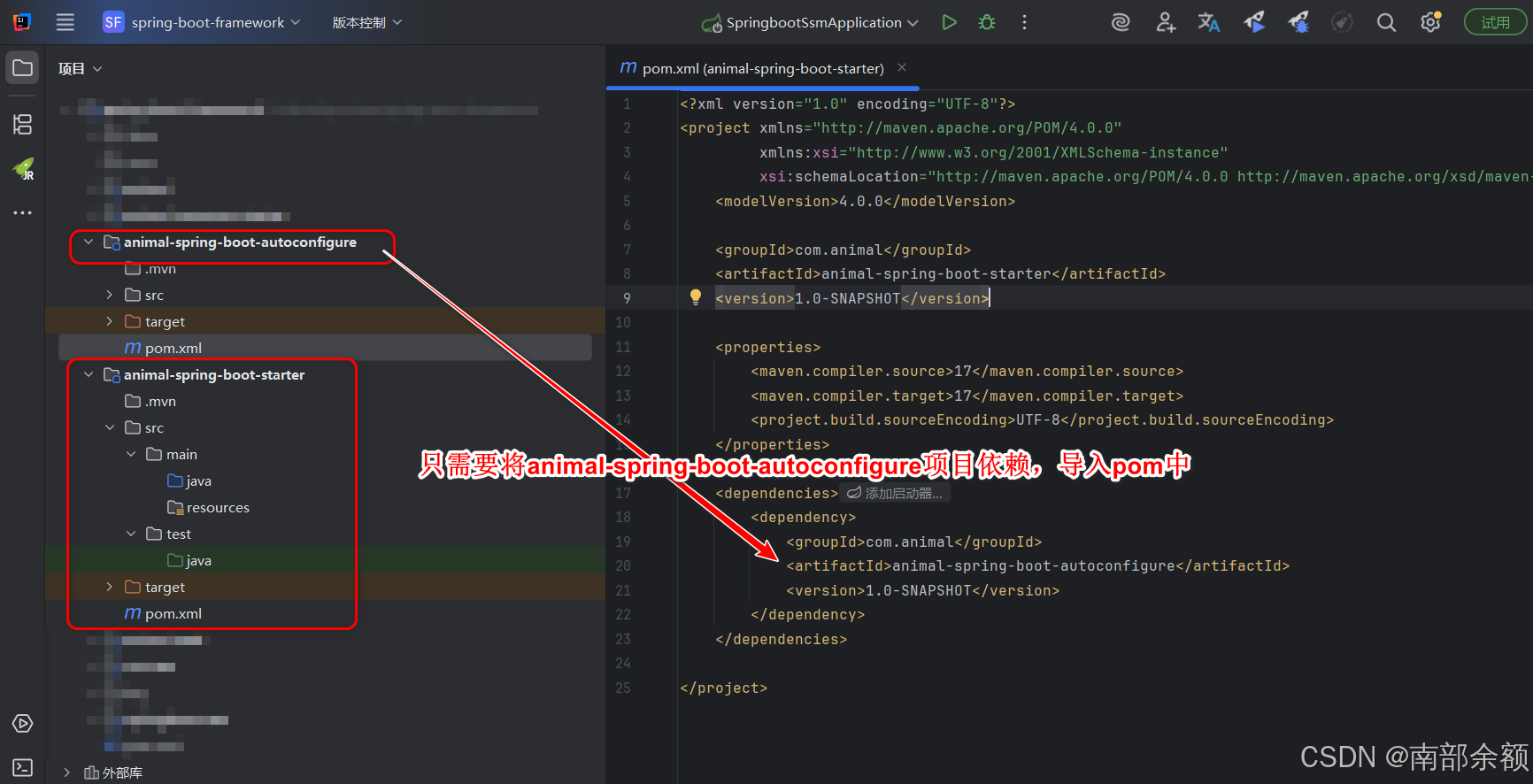The height and width of the screenshot is (784, 1533).
Task: Open the Structure tool window icon
Action: point(23,124)
